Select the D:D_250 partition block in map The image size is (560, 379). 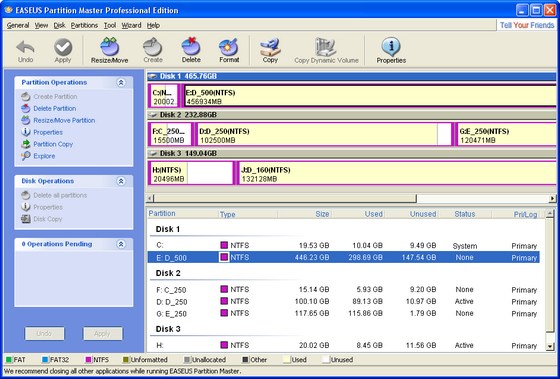[323, 134]
